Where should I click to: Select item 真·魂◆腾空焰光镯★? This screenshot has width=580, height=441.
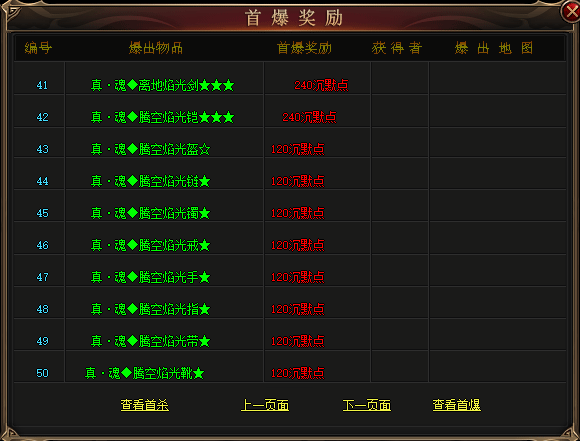click(x=151, y=213)
